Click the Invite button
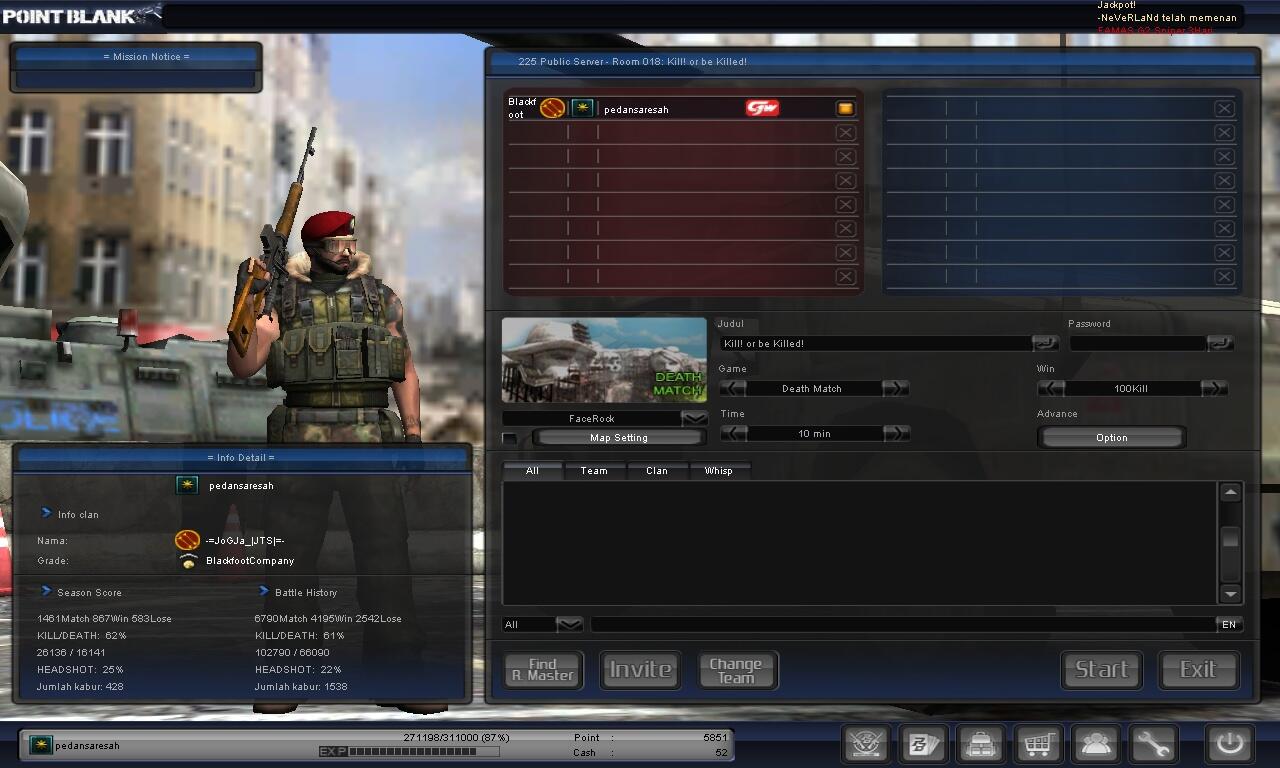 pos(640,669)
